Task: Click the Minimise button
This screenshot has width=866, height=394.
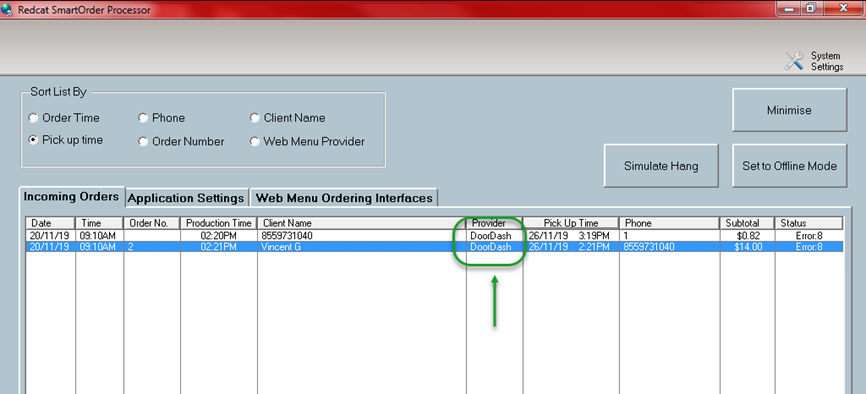Action: (789, 110)
